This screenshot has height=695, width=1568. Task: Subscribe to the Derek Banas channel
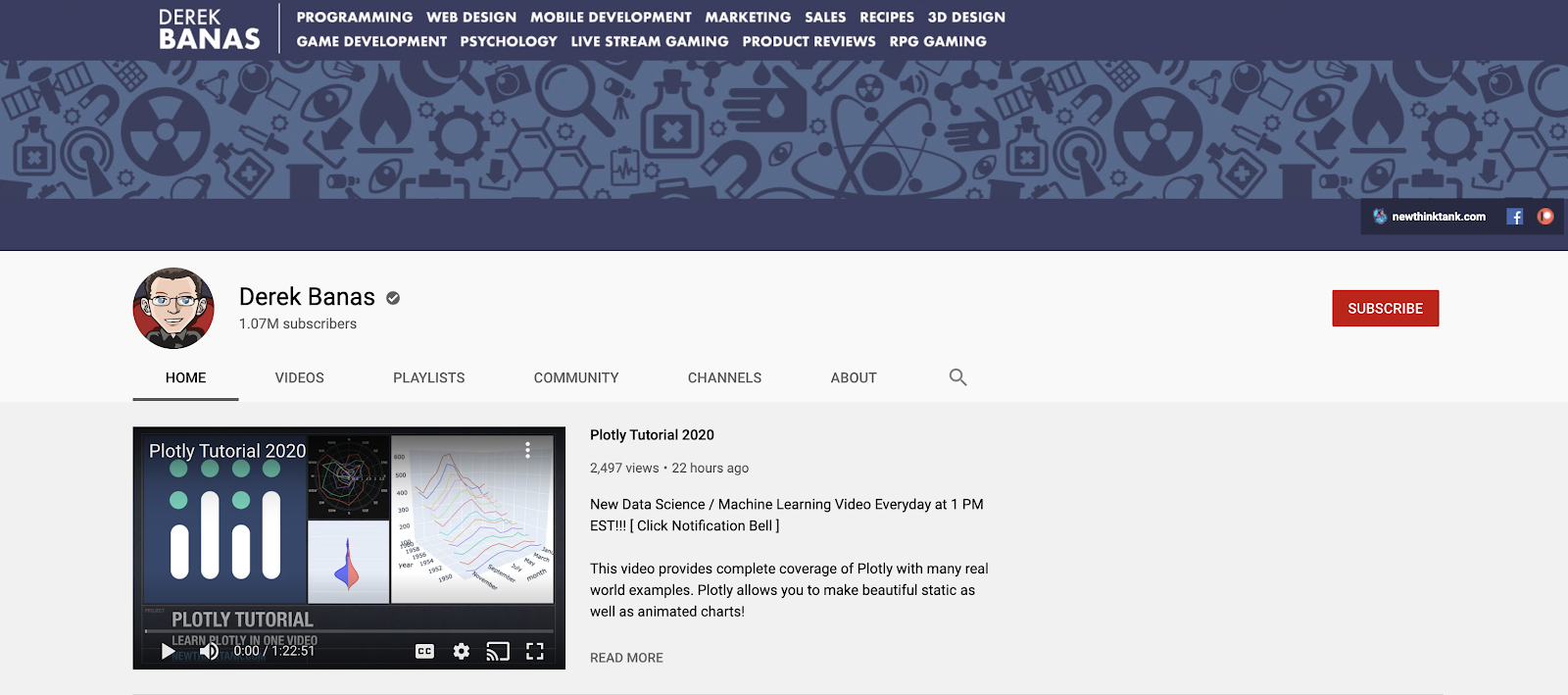tap(1385, 308)
